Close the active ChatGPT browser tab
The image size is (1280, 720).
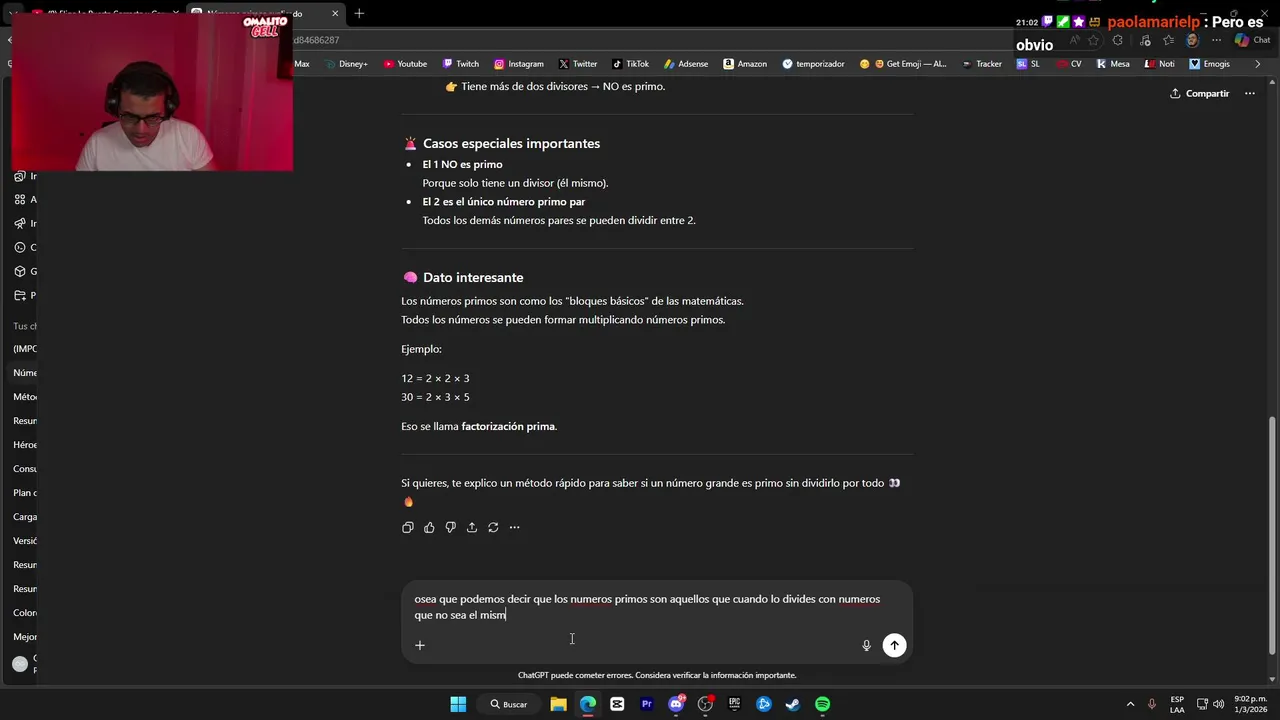click(x=335, y=14)
